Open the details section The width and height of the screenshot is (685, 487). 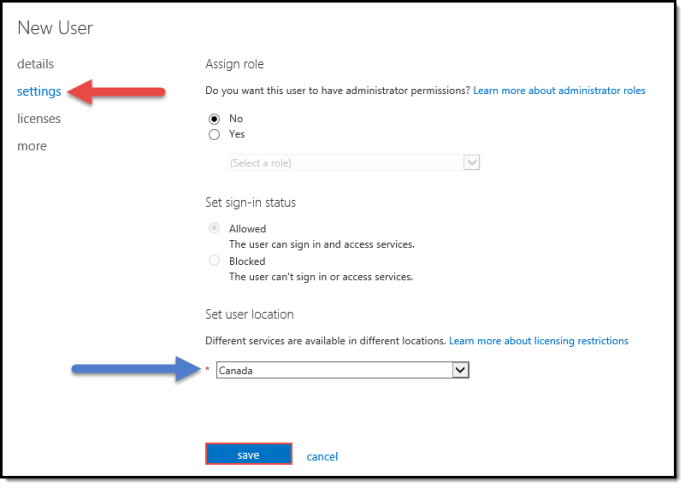pos(35,64)
